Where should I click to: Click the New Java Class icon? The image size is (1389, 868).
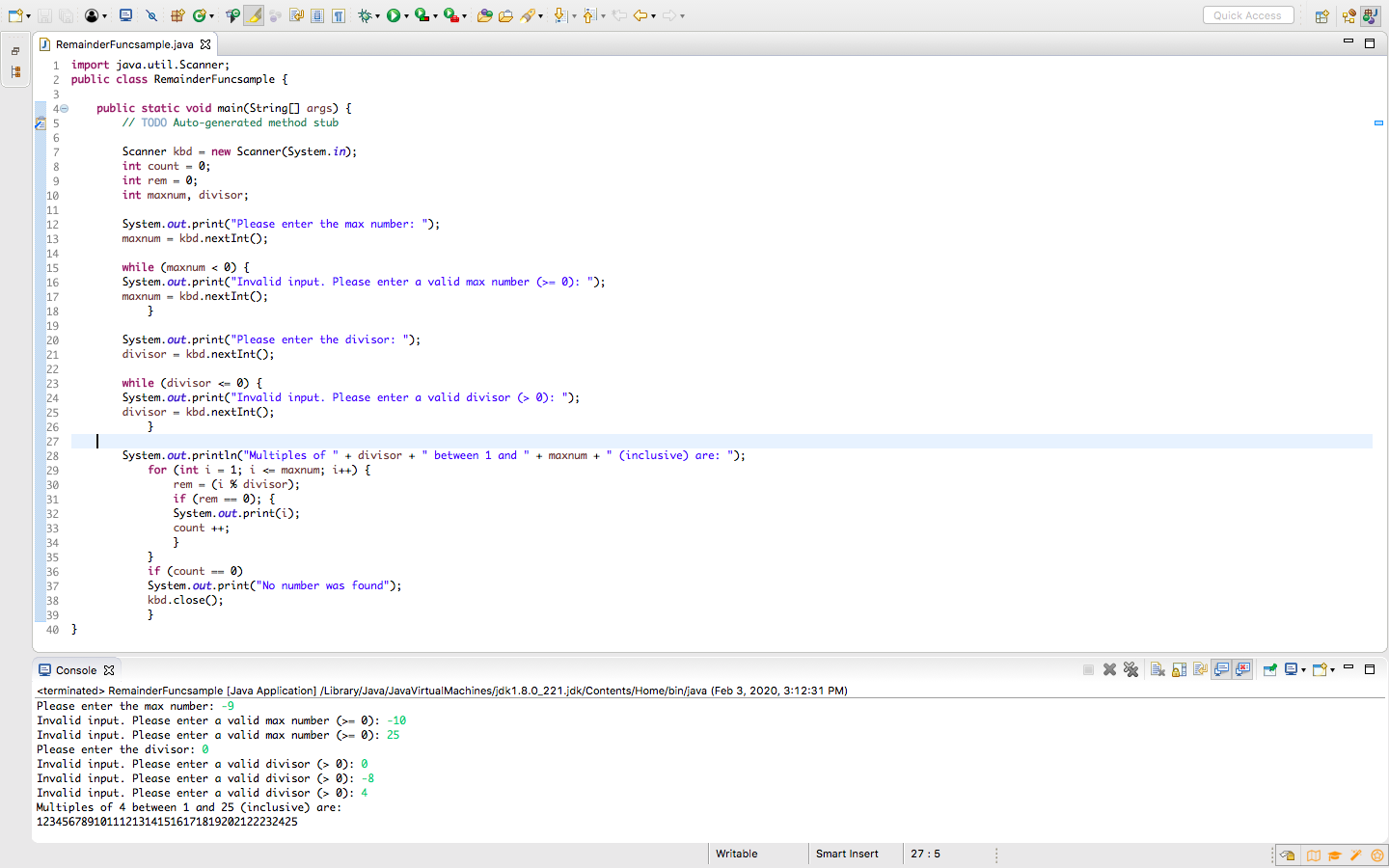tap(199, 15)
